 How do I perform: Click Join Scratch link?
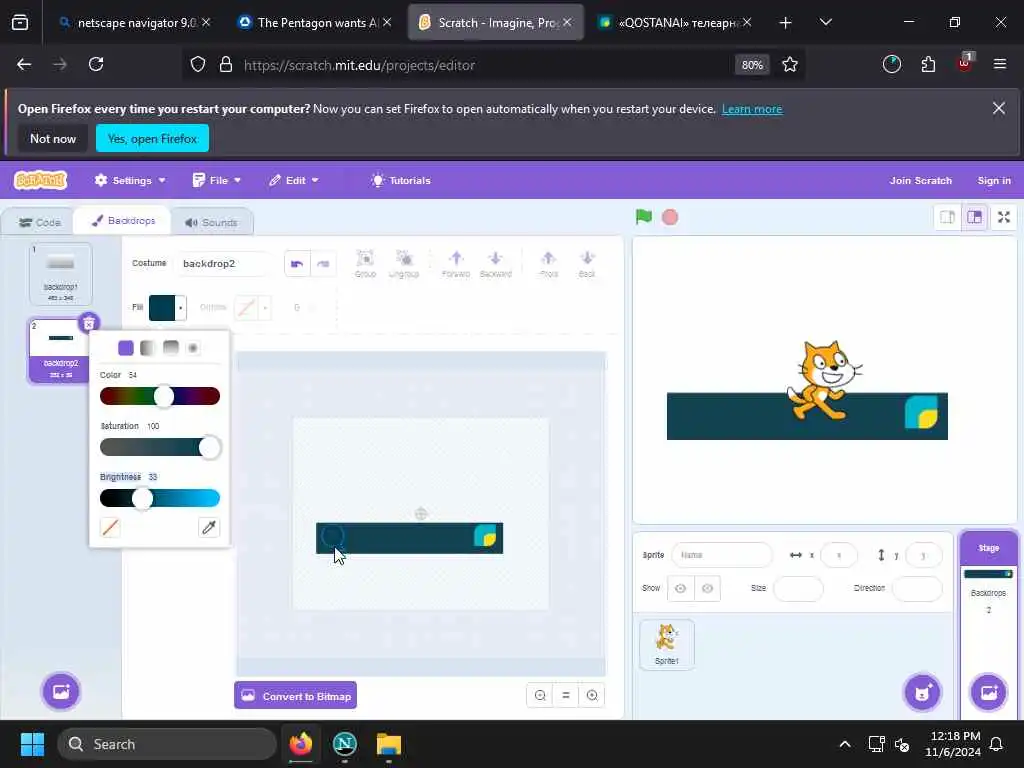(x=920, y=180)
